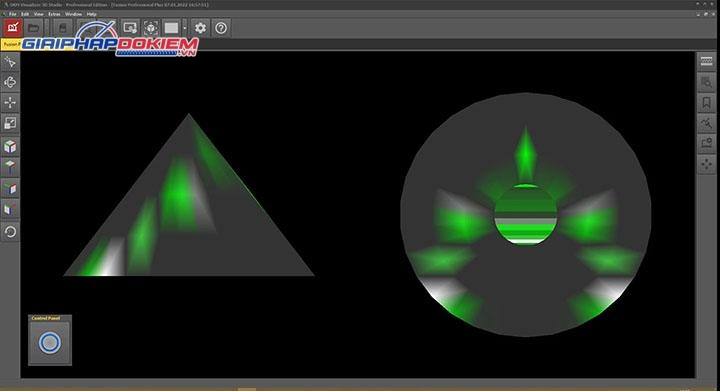Click the magnifier inspect icon in right sidebar
This screenshot has height=391, width=720.
[x=707, y=82]
